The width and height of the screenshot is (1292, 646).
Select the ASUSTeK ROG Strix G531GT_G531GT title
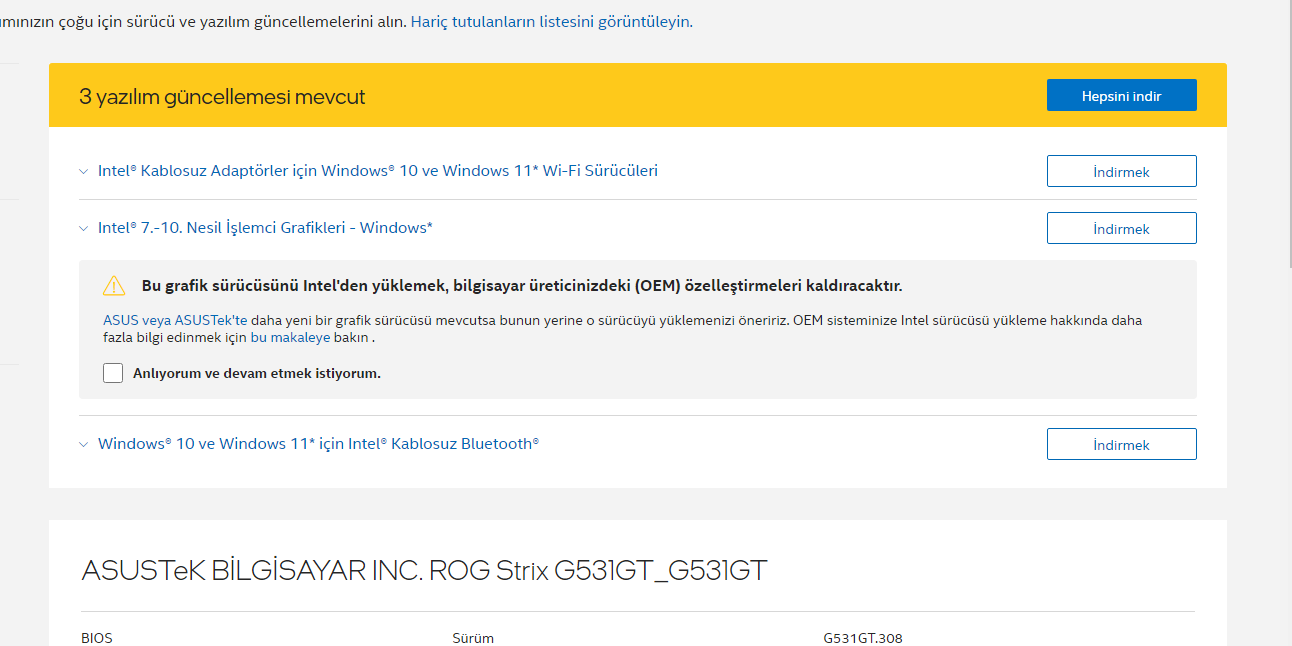424,570
